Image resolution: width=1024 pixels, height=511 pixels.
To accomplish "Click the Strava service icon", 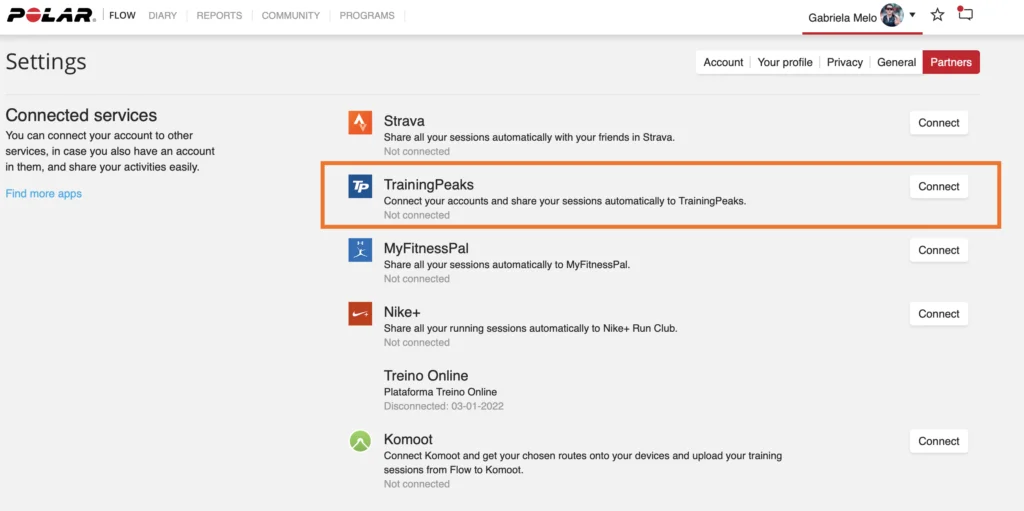I will tap(360, 122).
